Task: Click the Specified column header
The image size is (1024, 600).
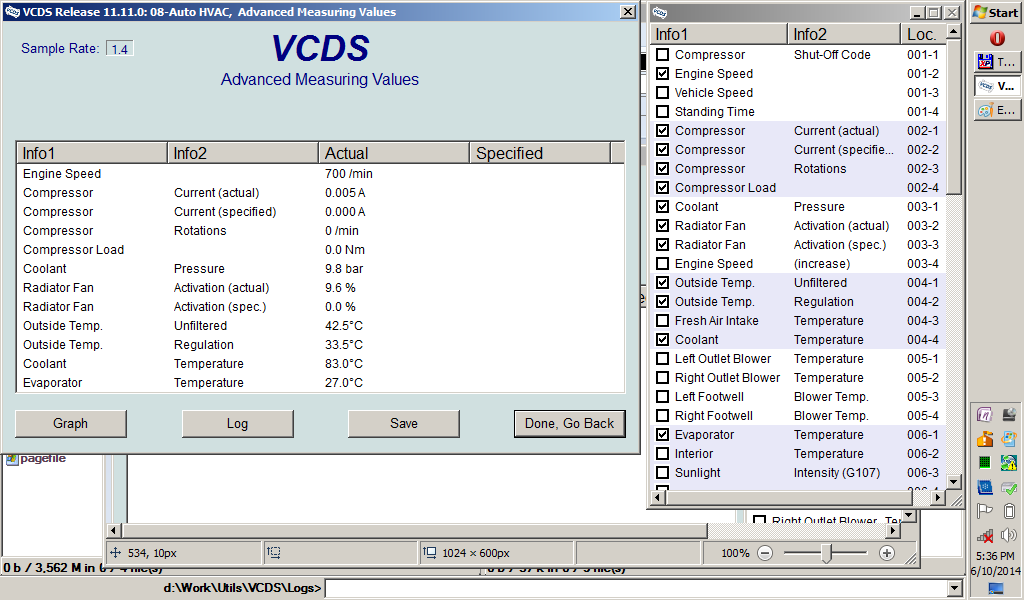Action: click(x=539, y=153)
